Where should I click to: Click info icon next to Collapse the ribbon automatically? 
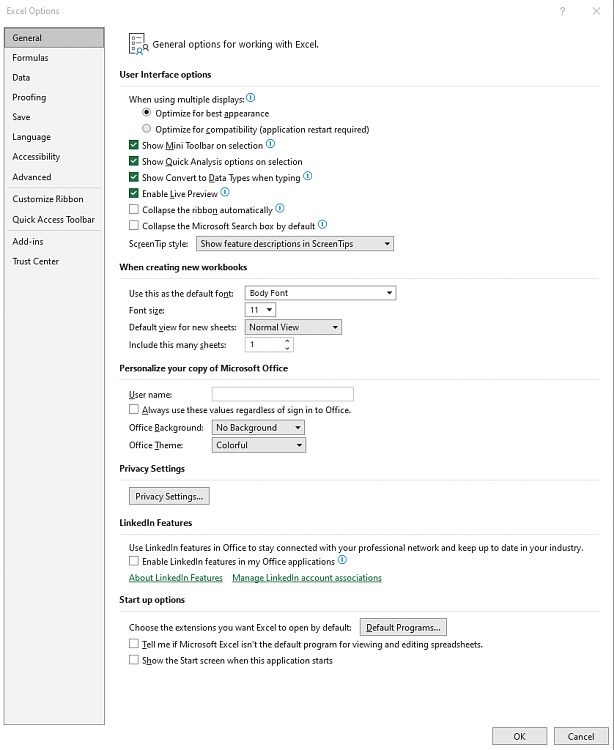(x=280, y=209)
